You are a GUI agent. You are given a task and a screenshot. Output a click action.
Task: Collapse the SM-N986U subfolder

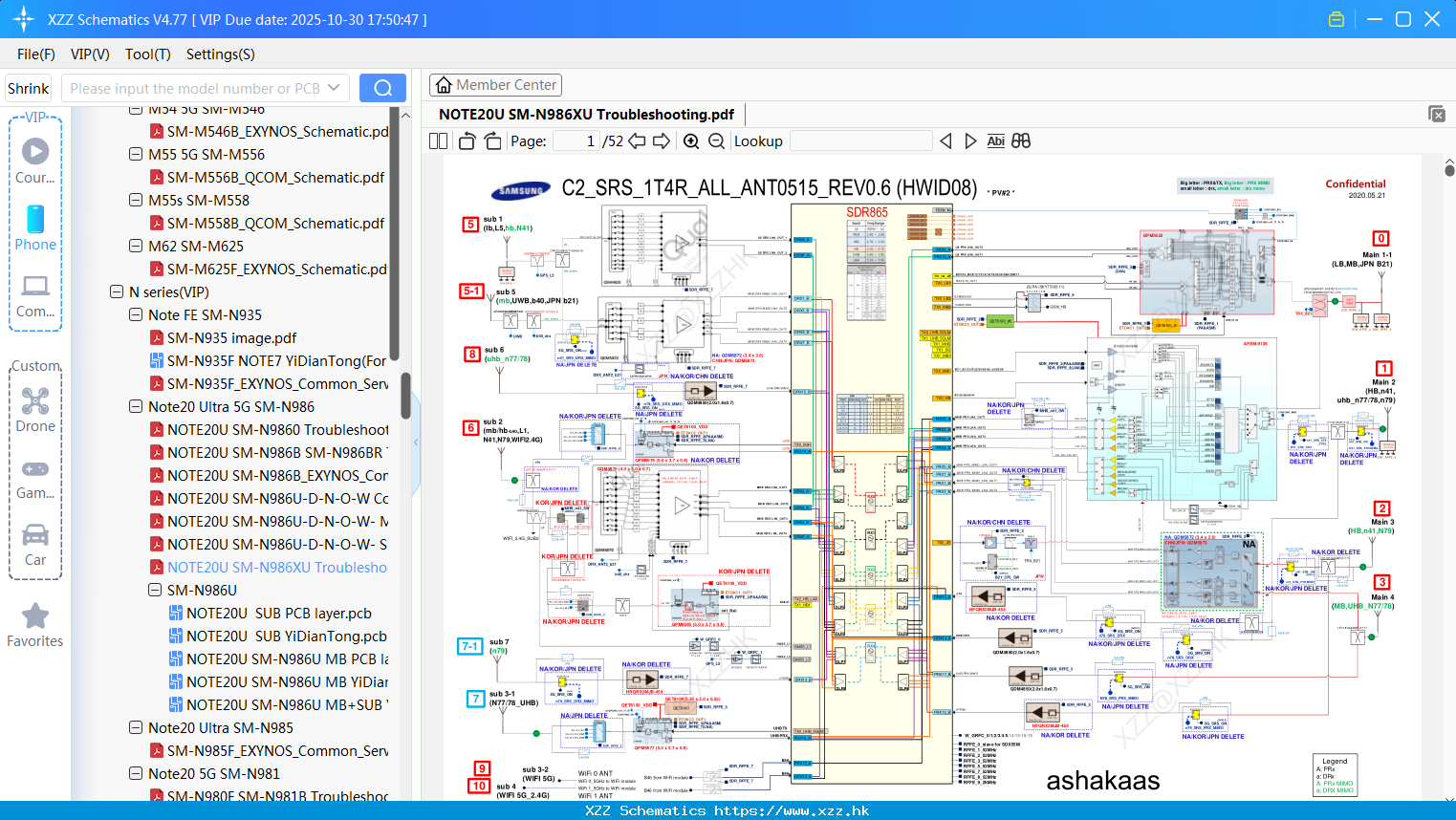[x=155, y=590]
